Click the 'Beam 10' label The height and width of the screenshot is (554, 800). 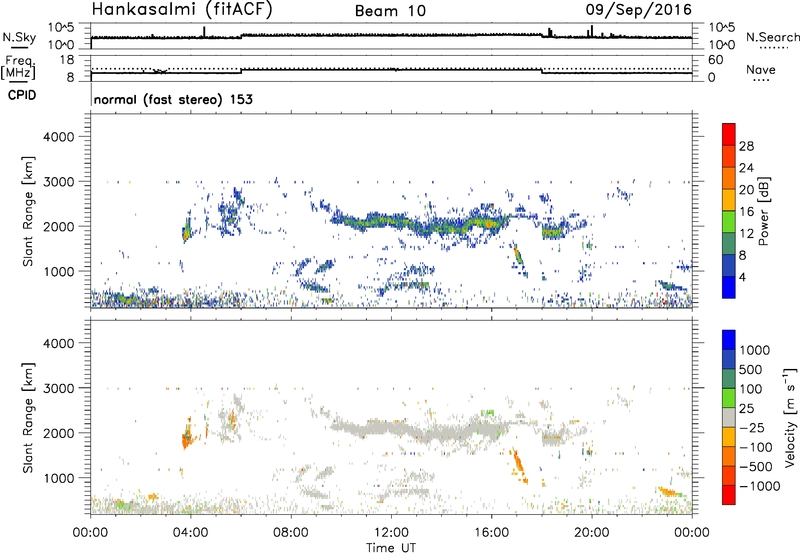click(x=390, y=11)
